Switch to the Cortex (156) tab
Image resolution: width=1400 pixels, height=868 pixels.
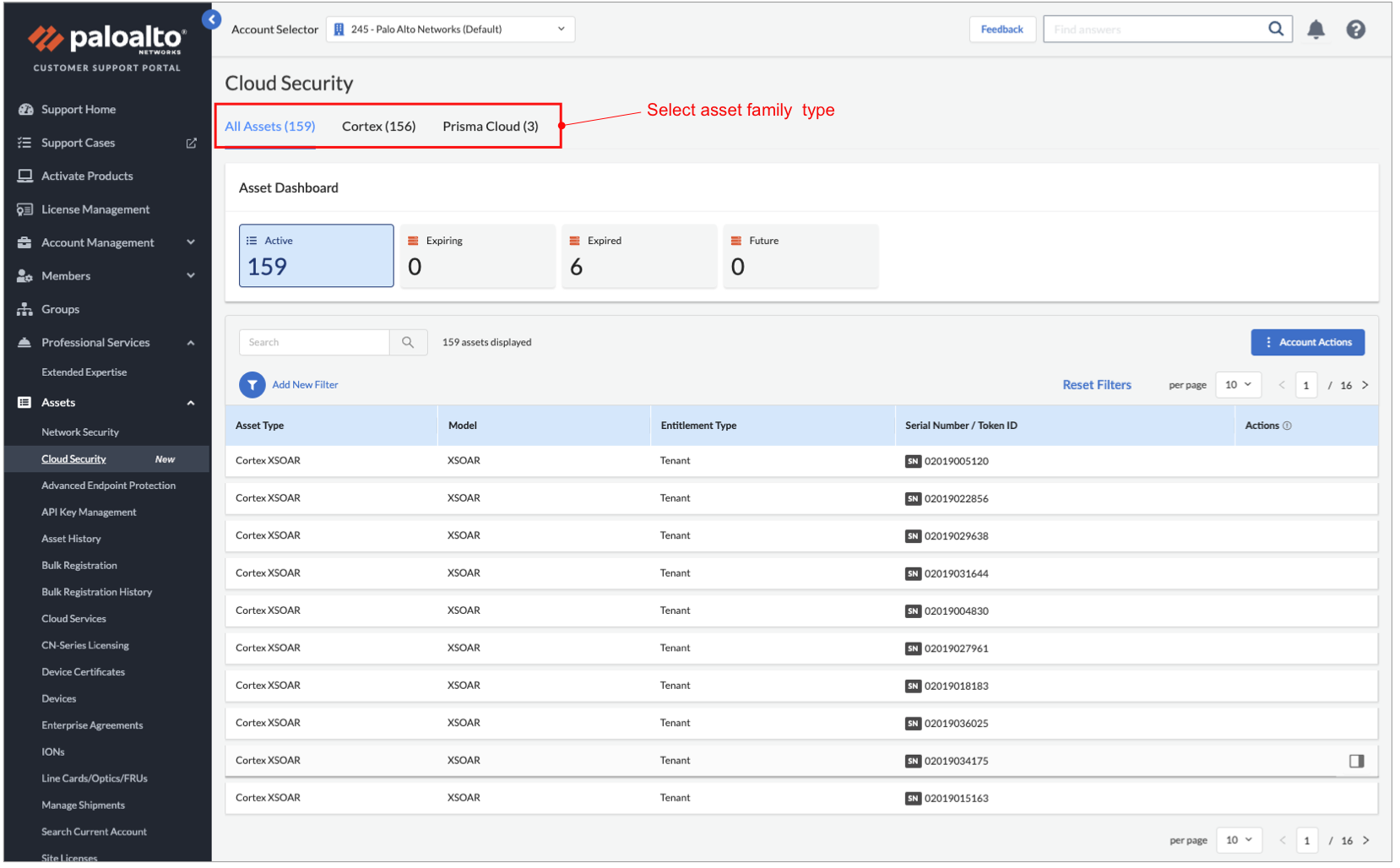click(x=378, y=127)
